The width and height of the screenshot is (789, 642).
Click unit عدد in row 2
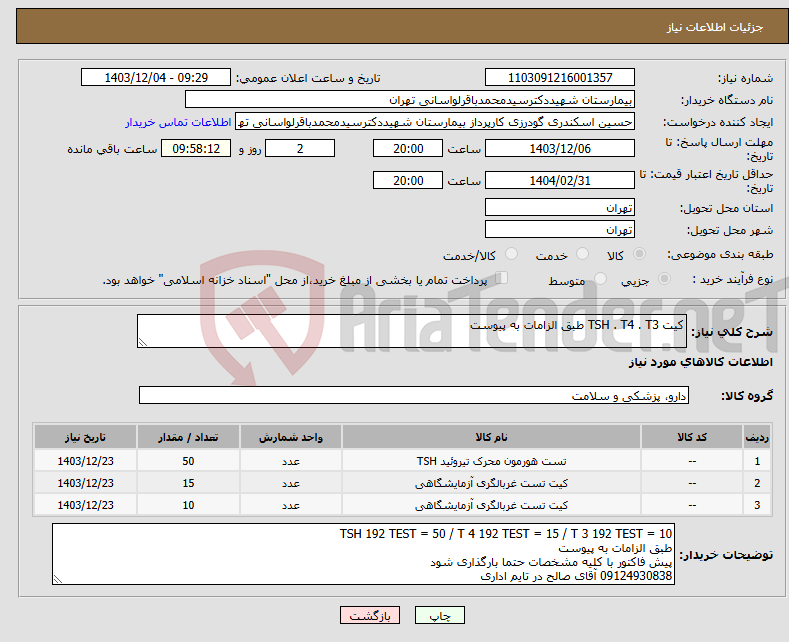(291, 483)
